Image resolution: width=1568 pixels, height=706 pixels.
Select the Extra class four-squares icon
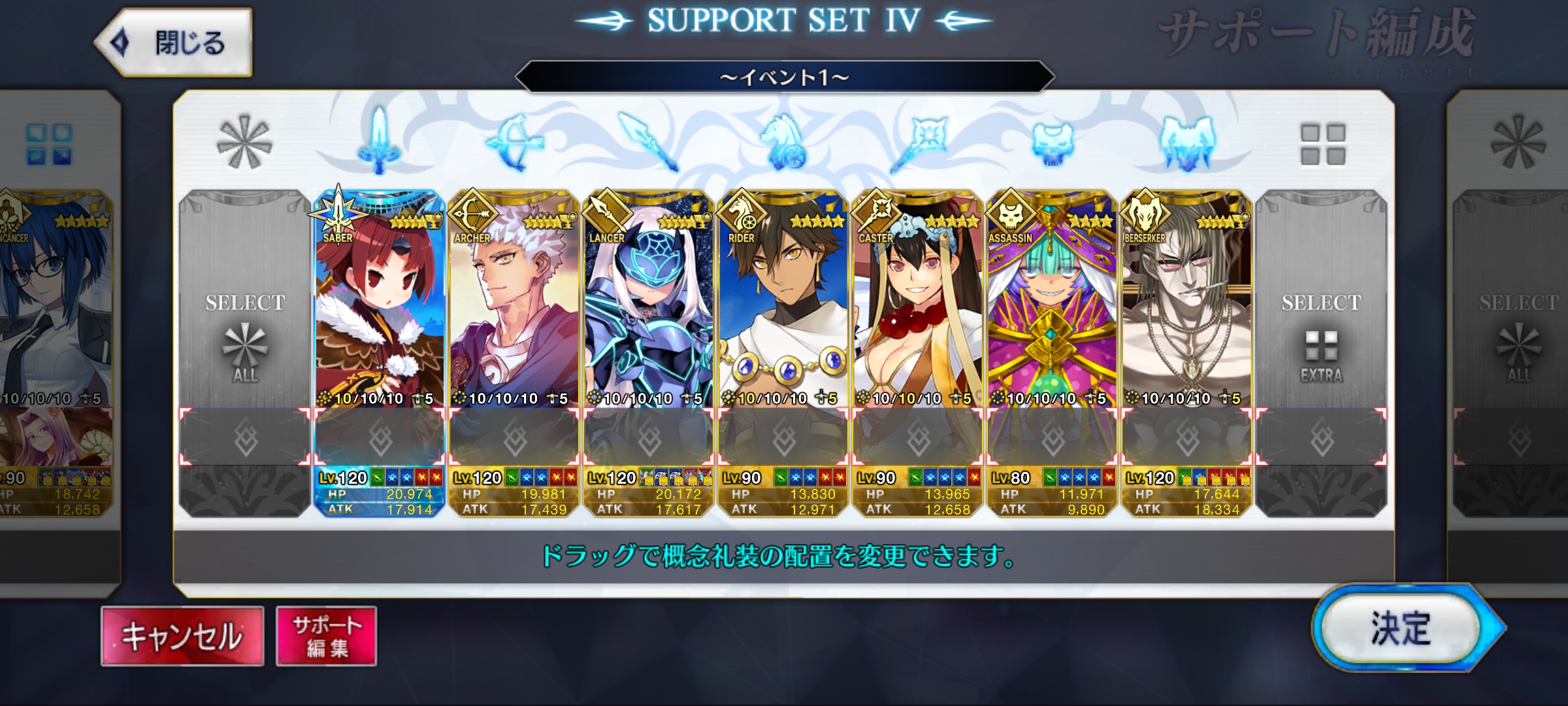tap(1322, 144)
